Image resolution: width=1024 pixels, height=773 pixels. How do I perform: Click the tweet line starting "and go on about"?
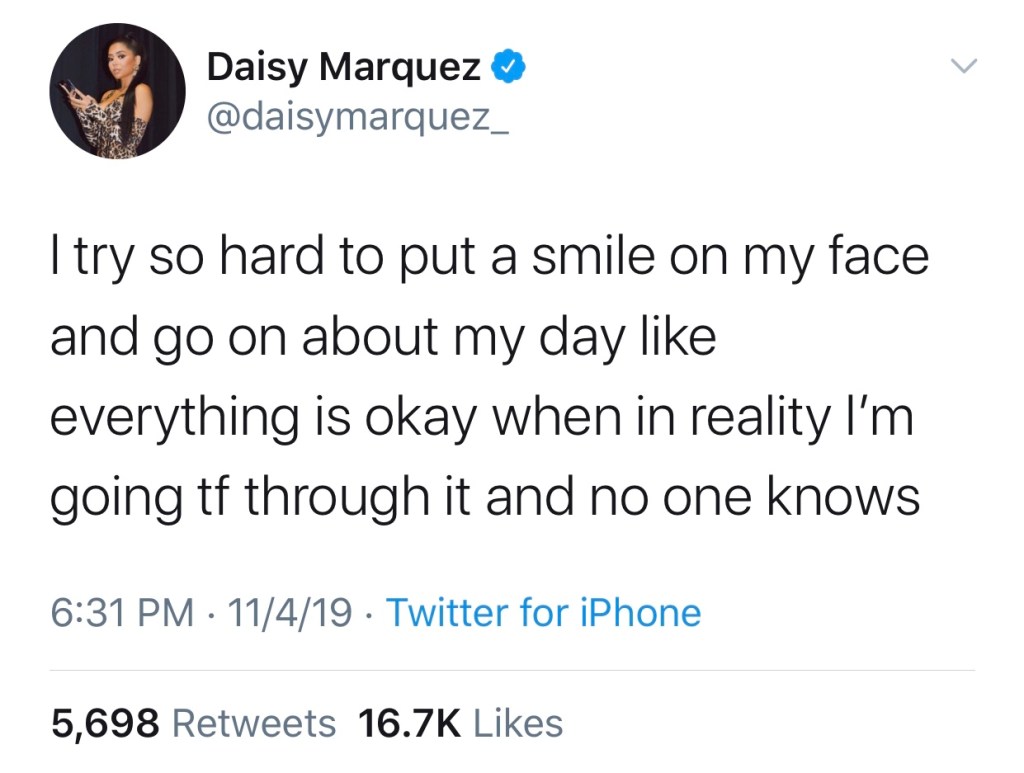[384, 337]
